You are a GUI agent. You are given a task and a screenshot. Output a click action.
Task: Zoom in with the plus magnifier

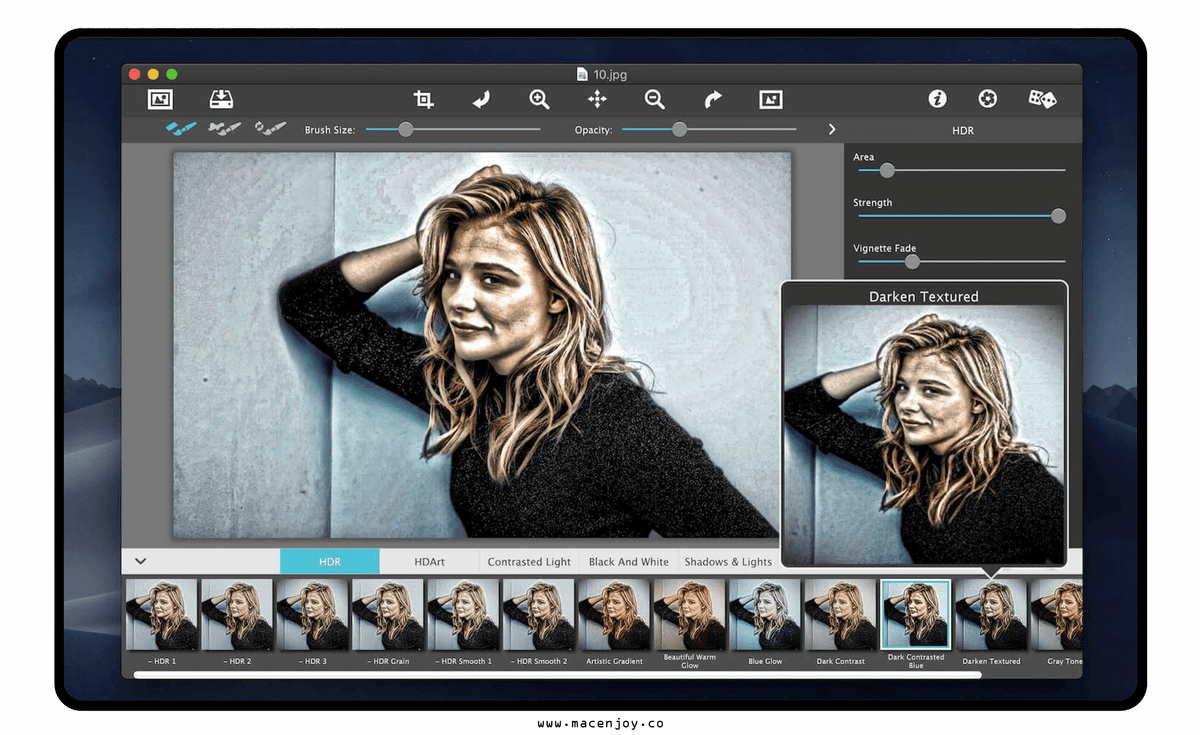coord(540,99)
